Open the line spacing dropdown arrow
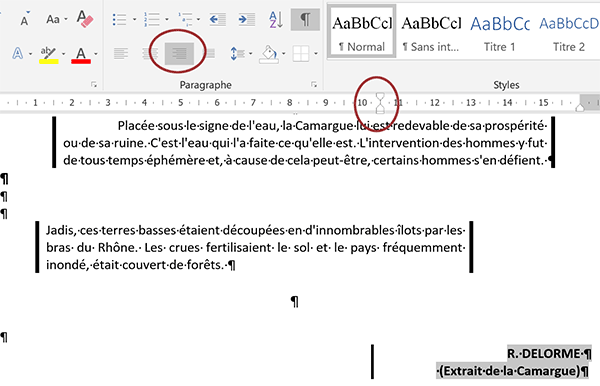 251,54
